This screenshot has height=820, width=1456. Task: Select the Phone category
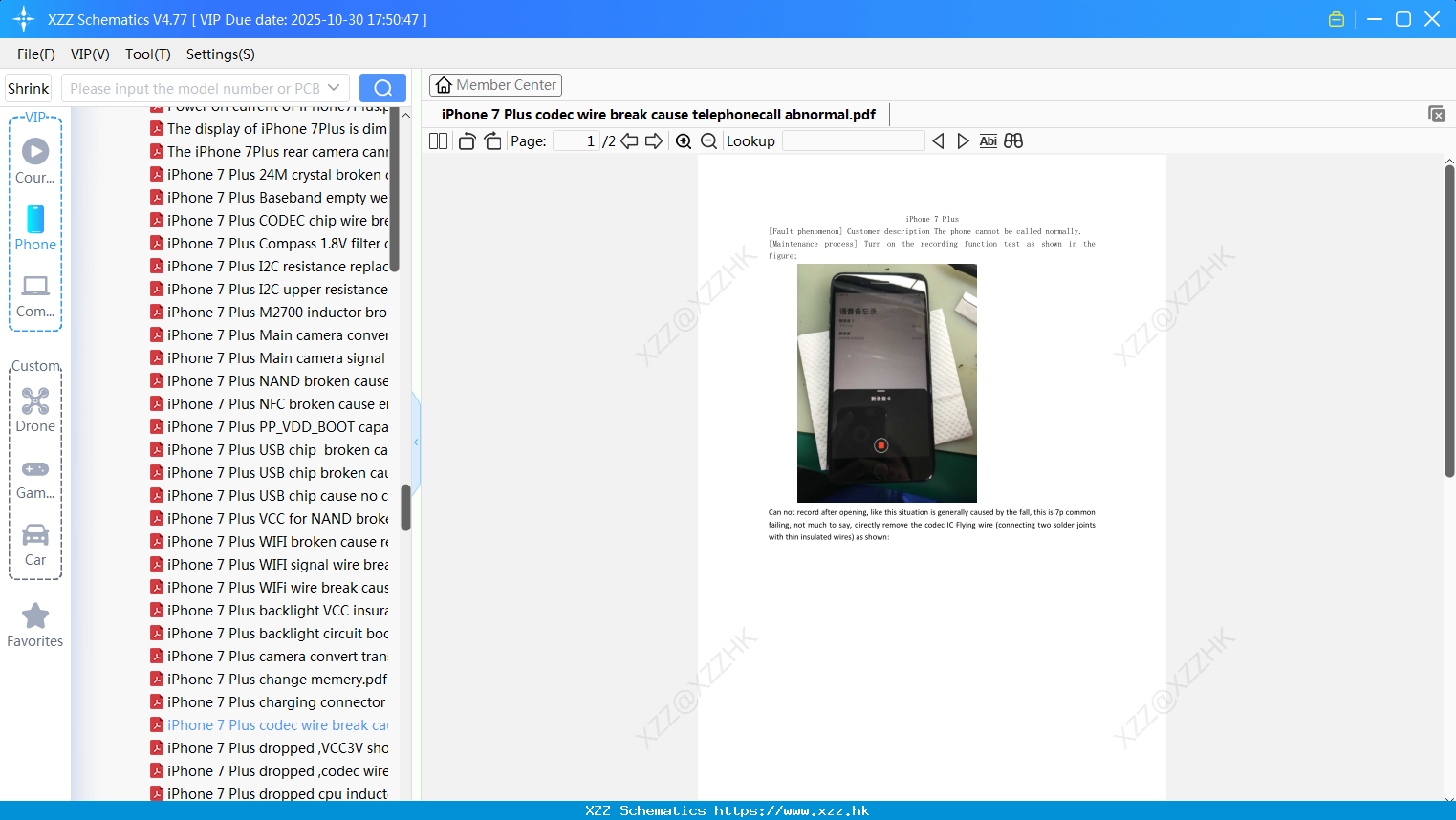pyautogui.click(x=35, y=227)
